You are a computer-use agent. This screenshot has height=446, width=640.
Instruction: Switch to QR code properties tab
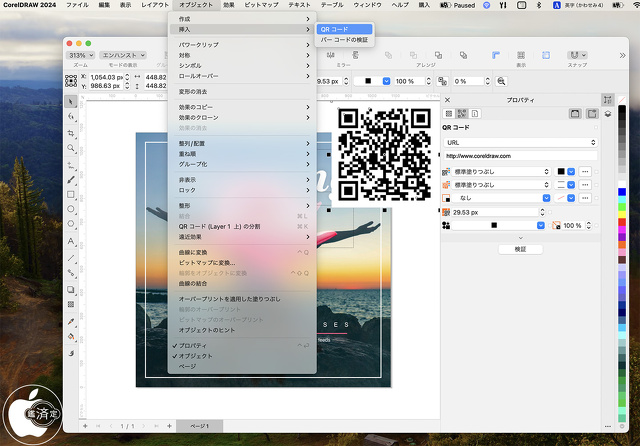[x=462, y=113]
